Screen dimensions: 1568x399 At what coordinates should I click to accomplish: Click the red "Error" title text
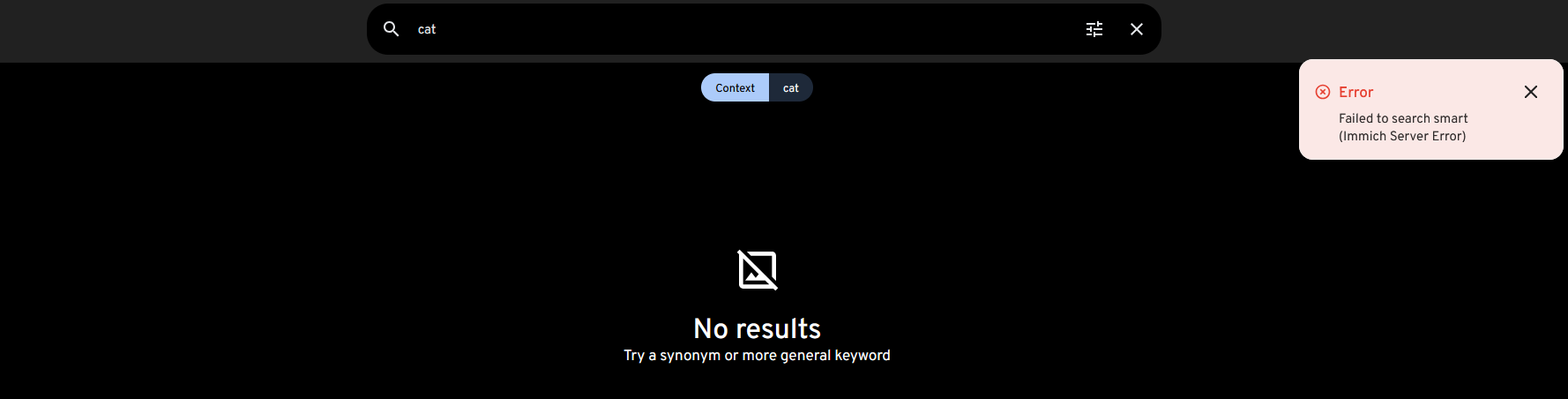1355,92
